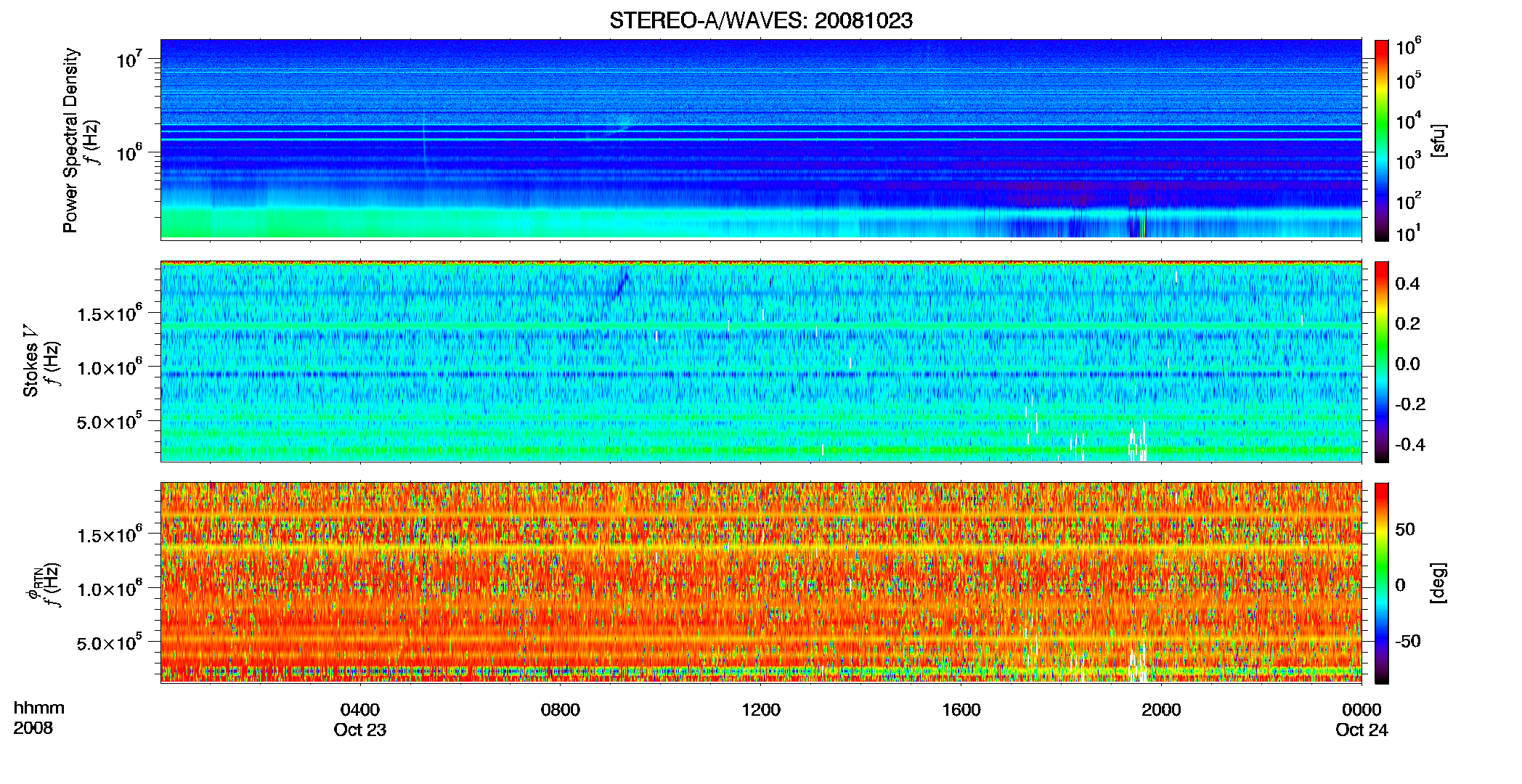The height and width of the screenshot is (784, 1522).
Task: Click the Stokes V colorbar
Action: coord(1382,362)
